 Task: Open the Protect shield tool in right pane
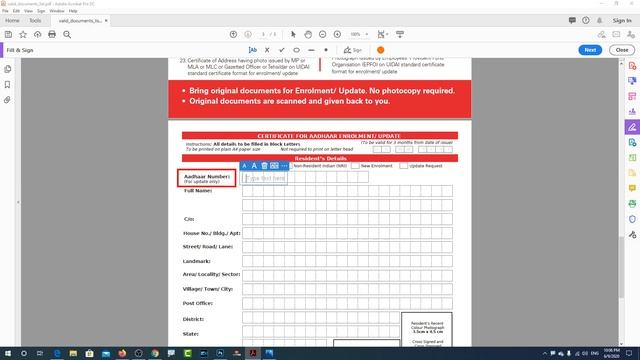[x=632, y=219]
